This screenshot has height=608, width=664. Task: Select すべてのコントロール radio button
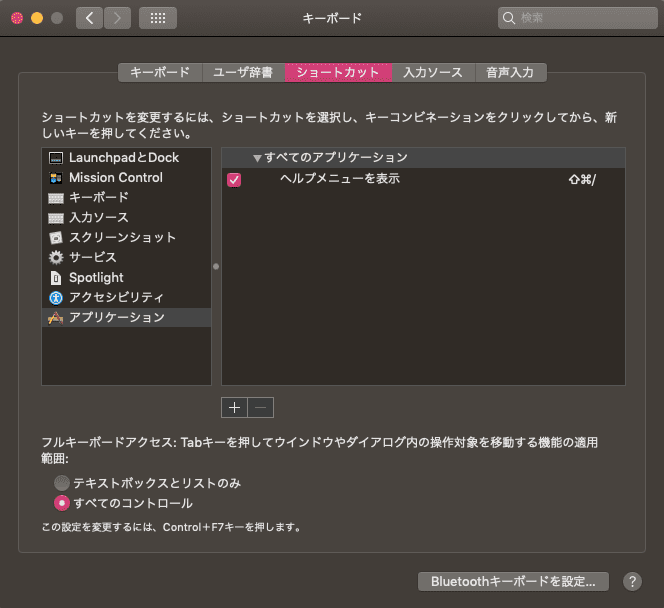point(62,503)
